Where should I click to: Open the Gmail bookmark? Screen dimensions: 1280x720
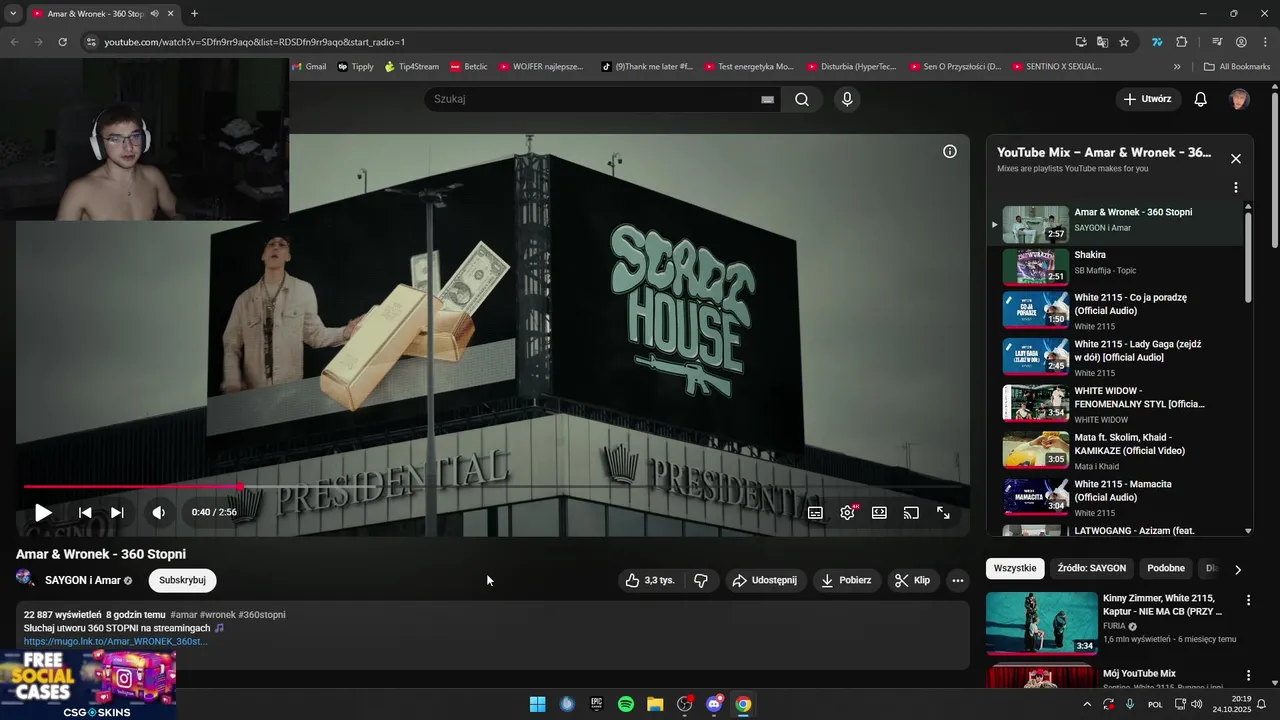pos(308,67)
